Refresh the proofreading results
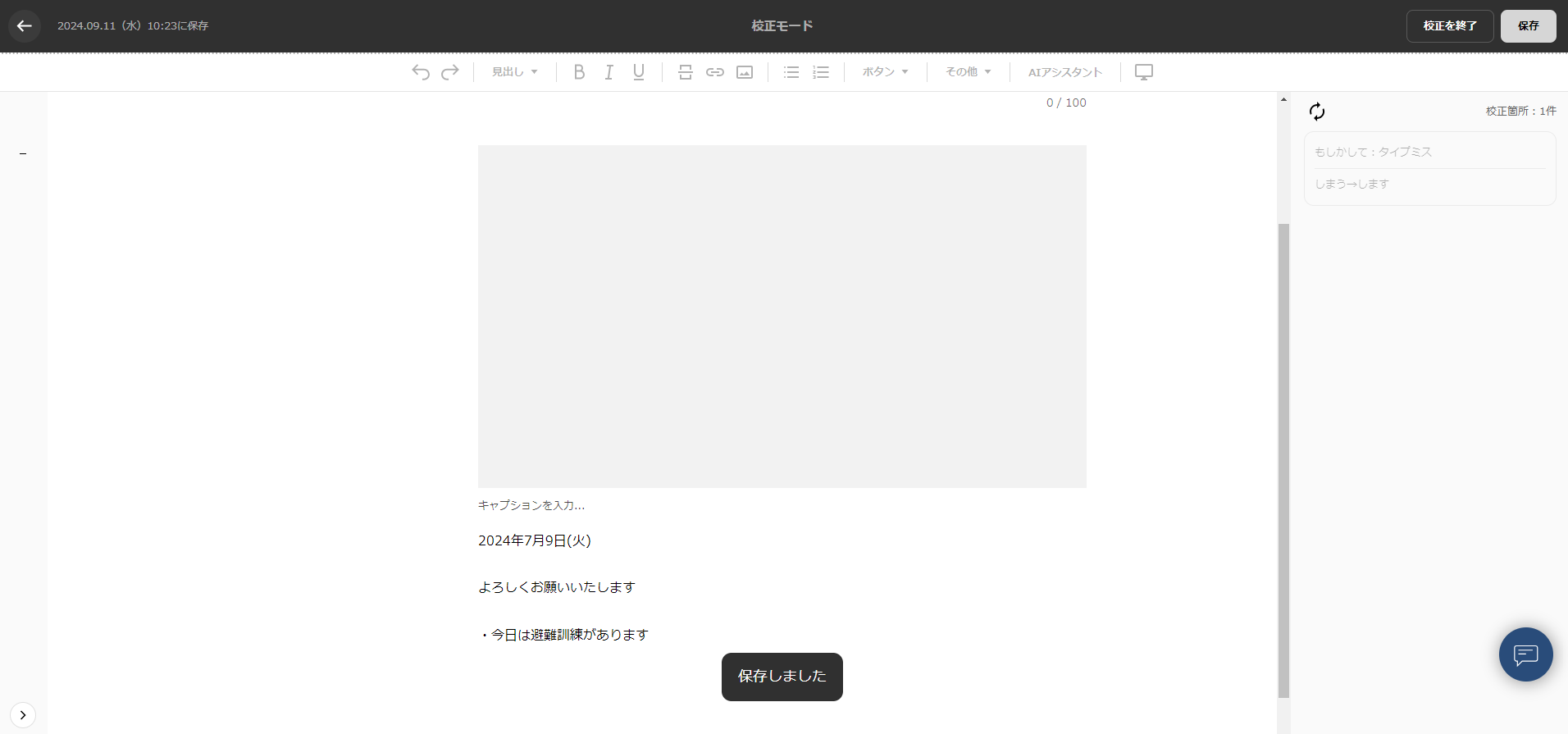 pyautogui.click(x=1317, y=112)
